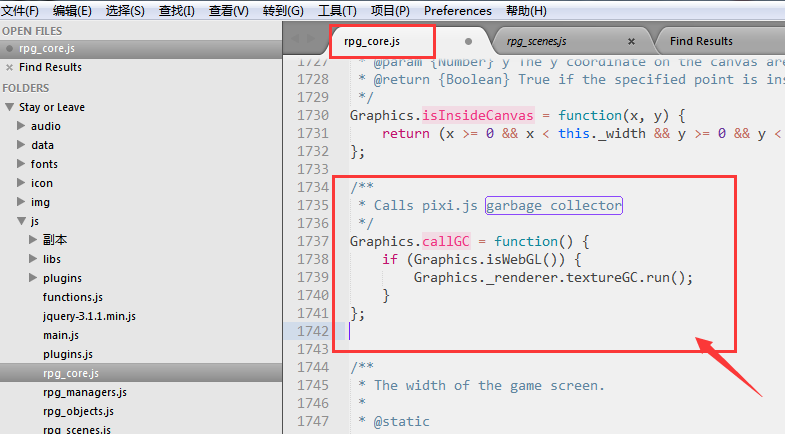Switch to the rpg_core.js tab
Viewport: 785px width, 434px height.
pos(372,41)
